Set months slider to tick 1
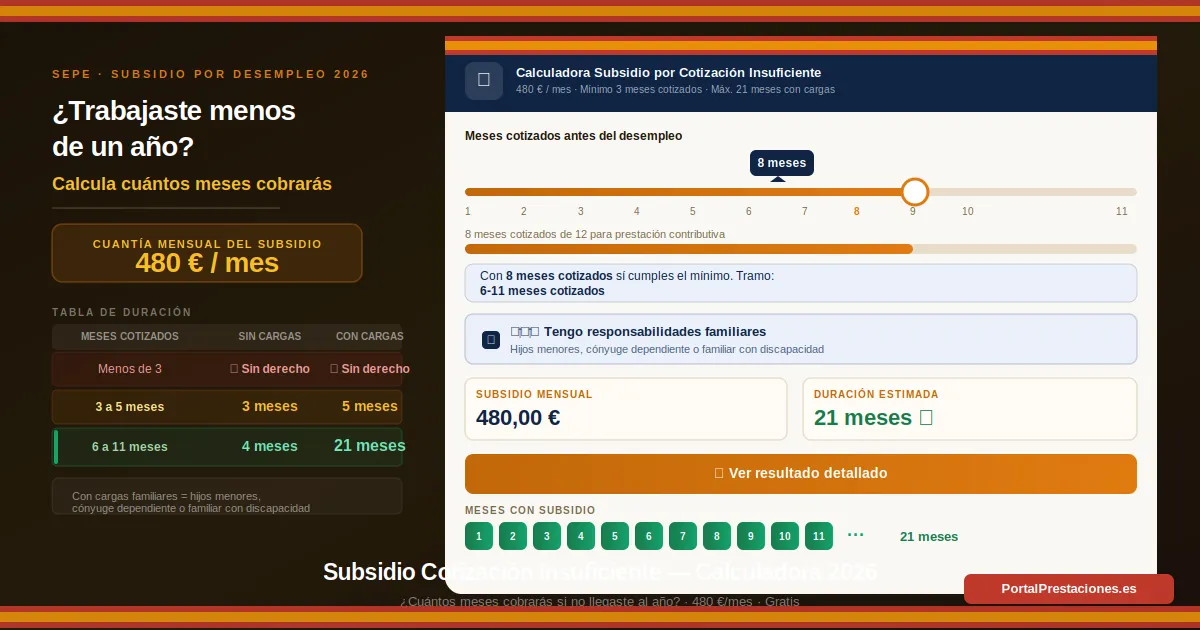Screen dimensions: 1200x630 click(468, 212)
